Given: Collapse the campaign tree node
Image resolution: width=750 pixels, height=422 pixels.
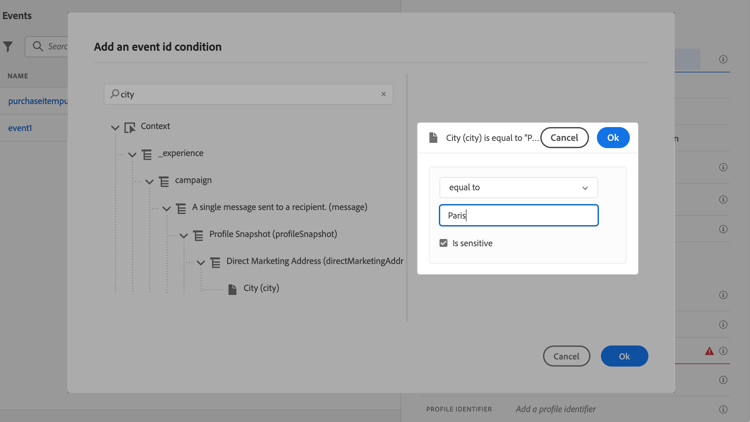Looking at the screenshot, I should [149, 181].
